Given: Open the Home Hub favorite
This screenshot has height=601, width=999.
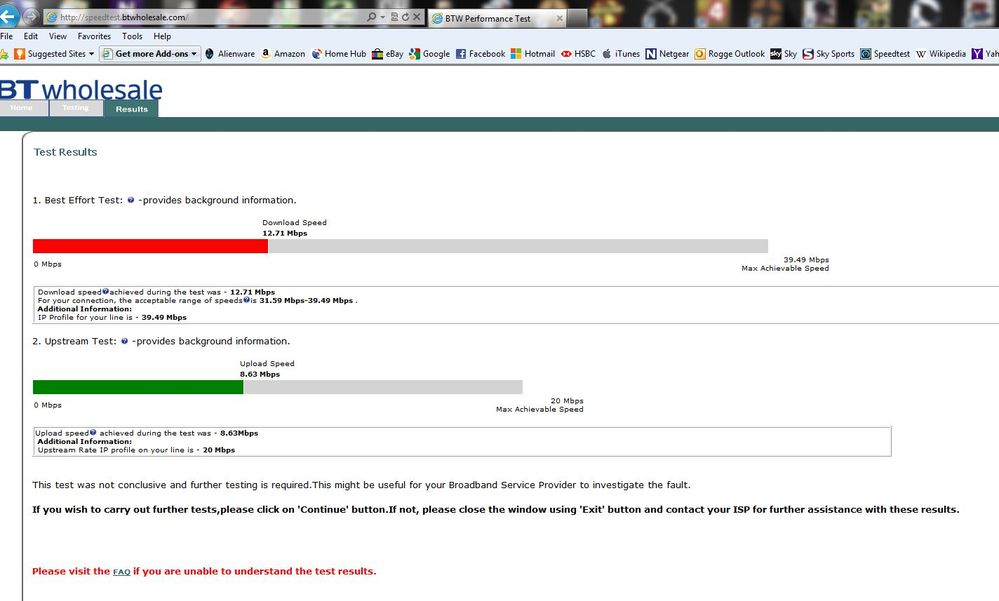Looking at the screenshot, I should point(339,54).
